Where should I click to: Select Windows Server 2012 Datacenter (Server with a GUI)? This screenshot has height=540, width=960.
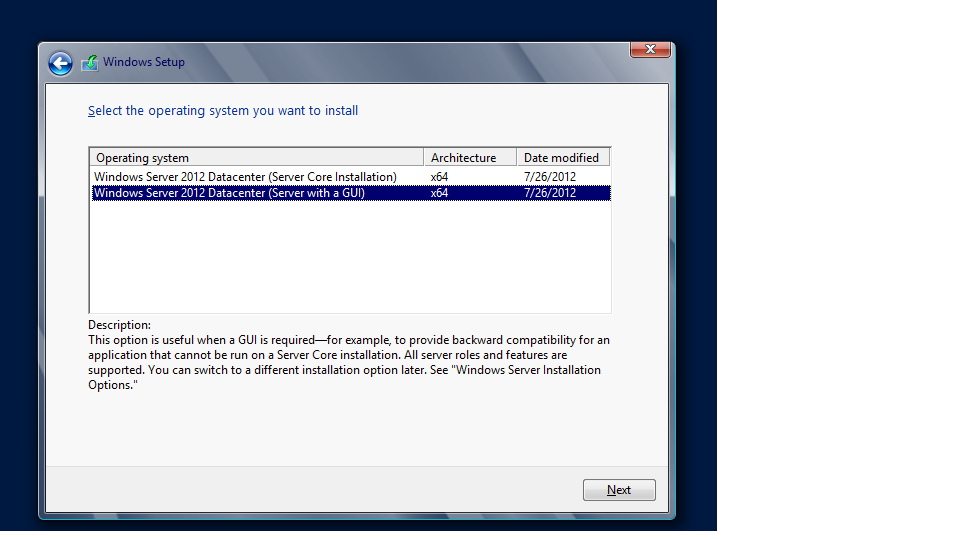[x=351, y=193]
